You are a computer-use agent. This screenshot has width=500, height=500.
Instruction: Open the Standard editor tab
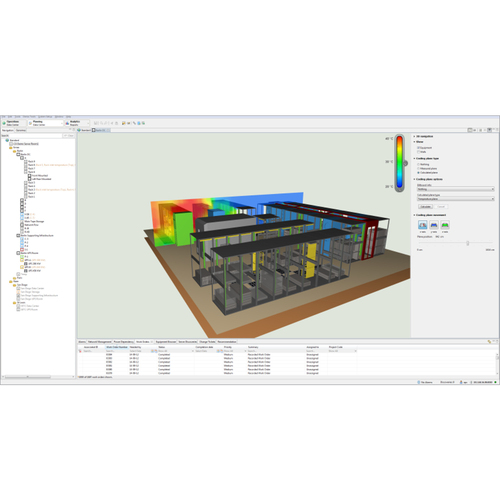pyautogui.click(x=84, y=130)
